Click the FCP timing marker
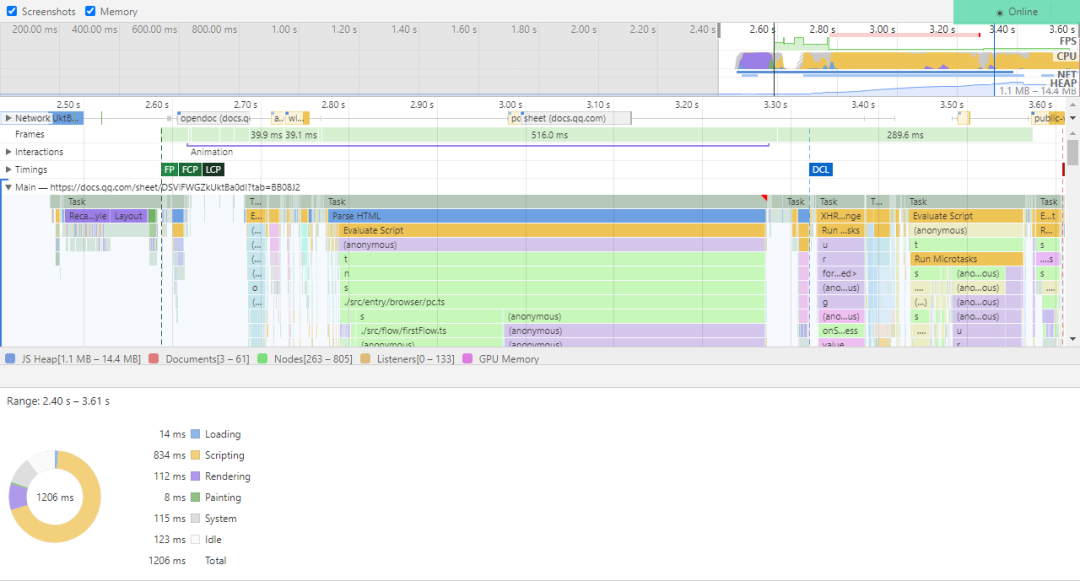The image size is (1080, 581). 189,169
